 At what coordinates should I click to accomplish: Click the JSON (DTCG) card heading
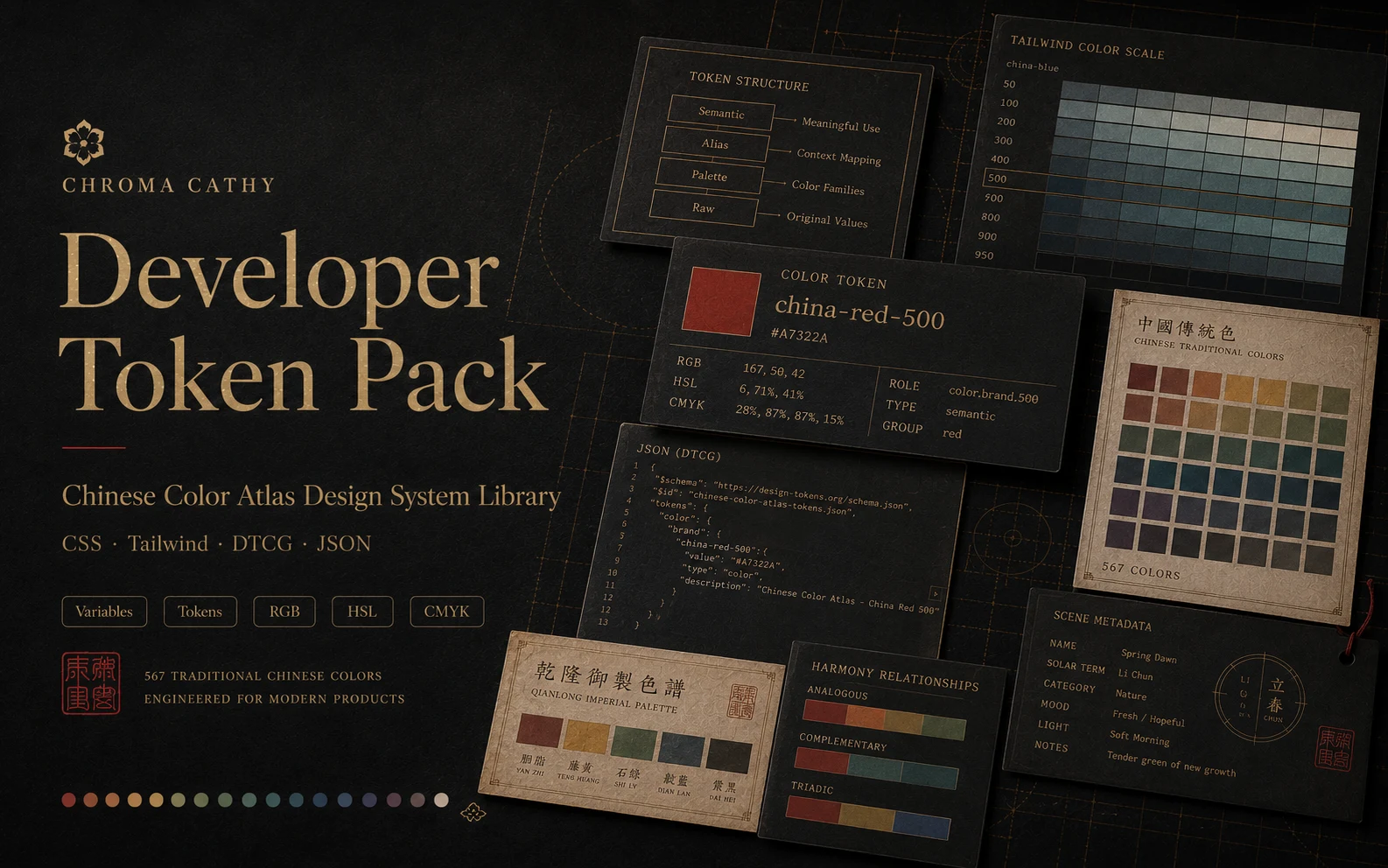[678, 452]
